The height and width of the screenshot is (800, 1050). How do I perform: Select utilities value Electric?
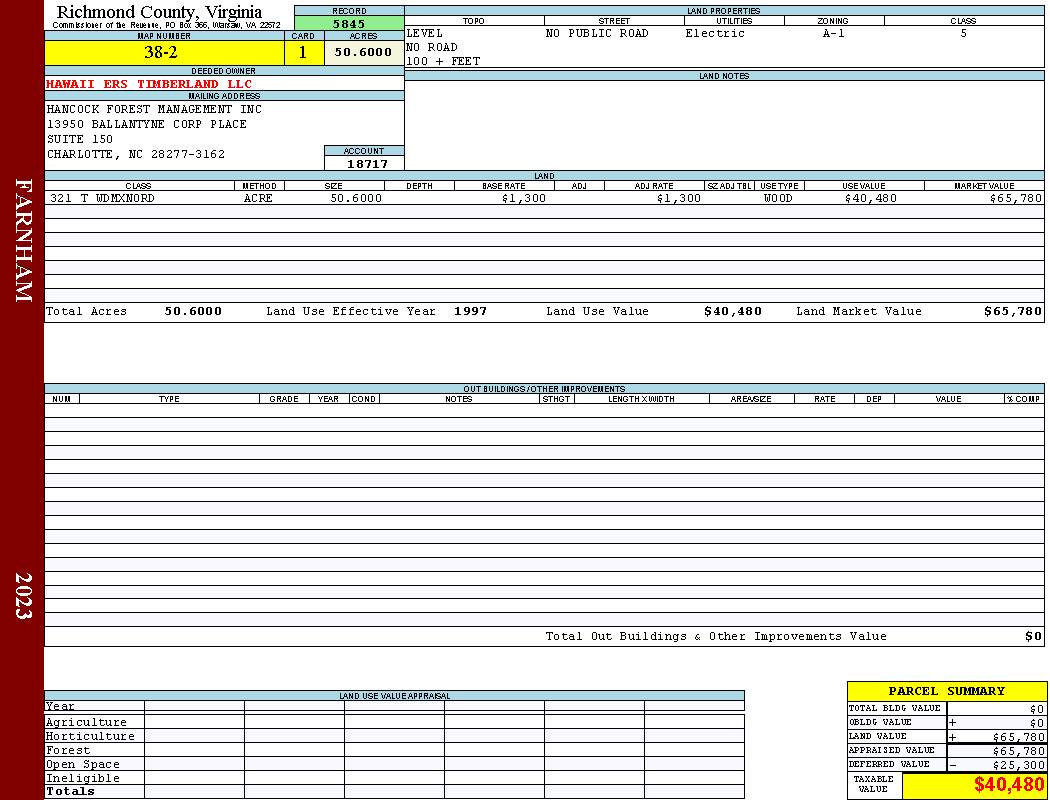[715, 33]
